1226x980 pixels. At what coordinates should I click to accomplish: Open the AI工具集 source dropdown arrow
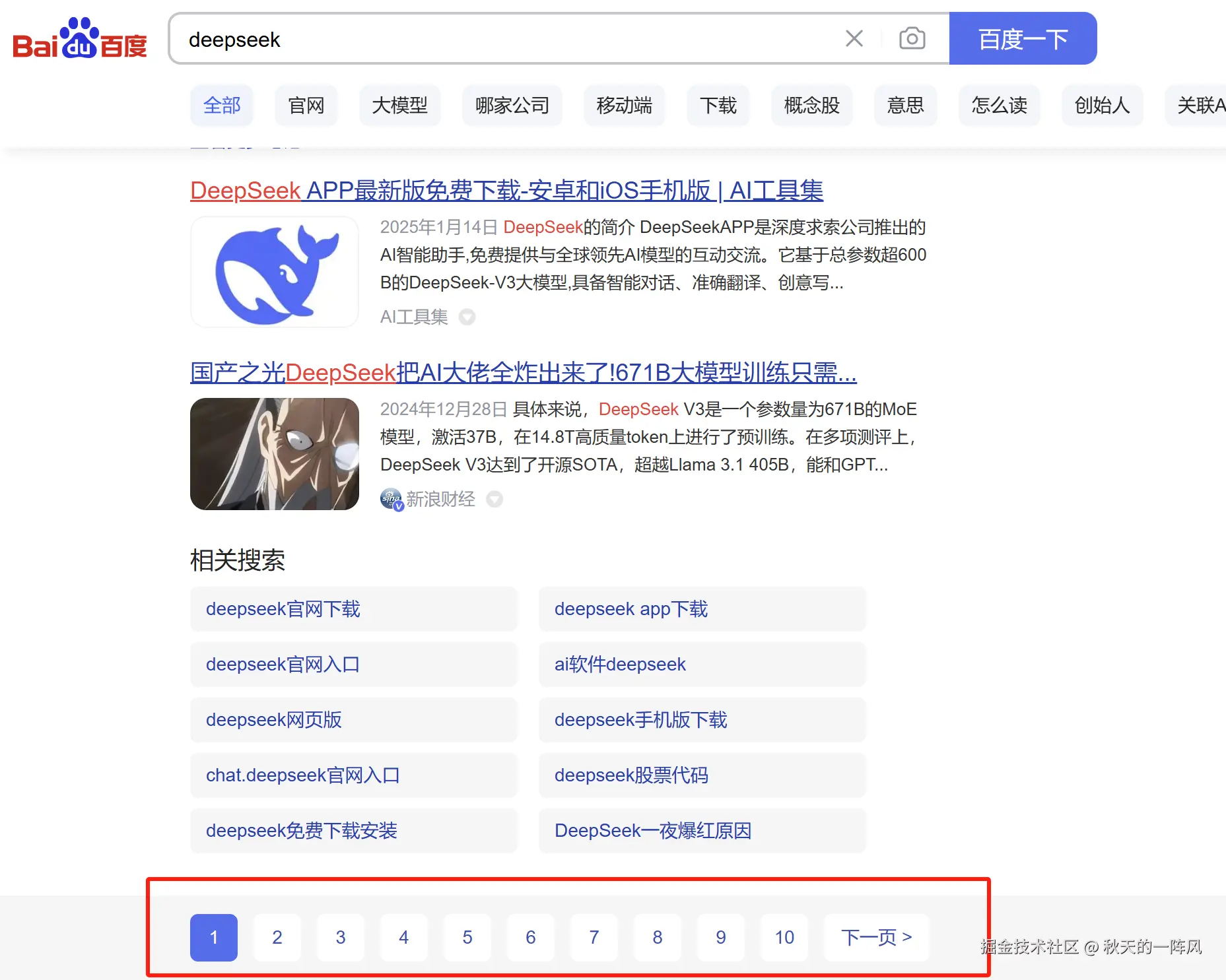(x=467, y=317)
